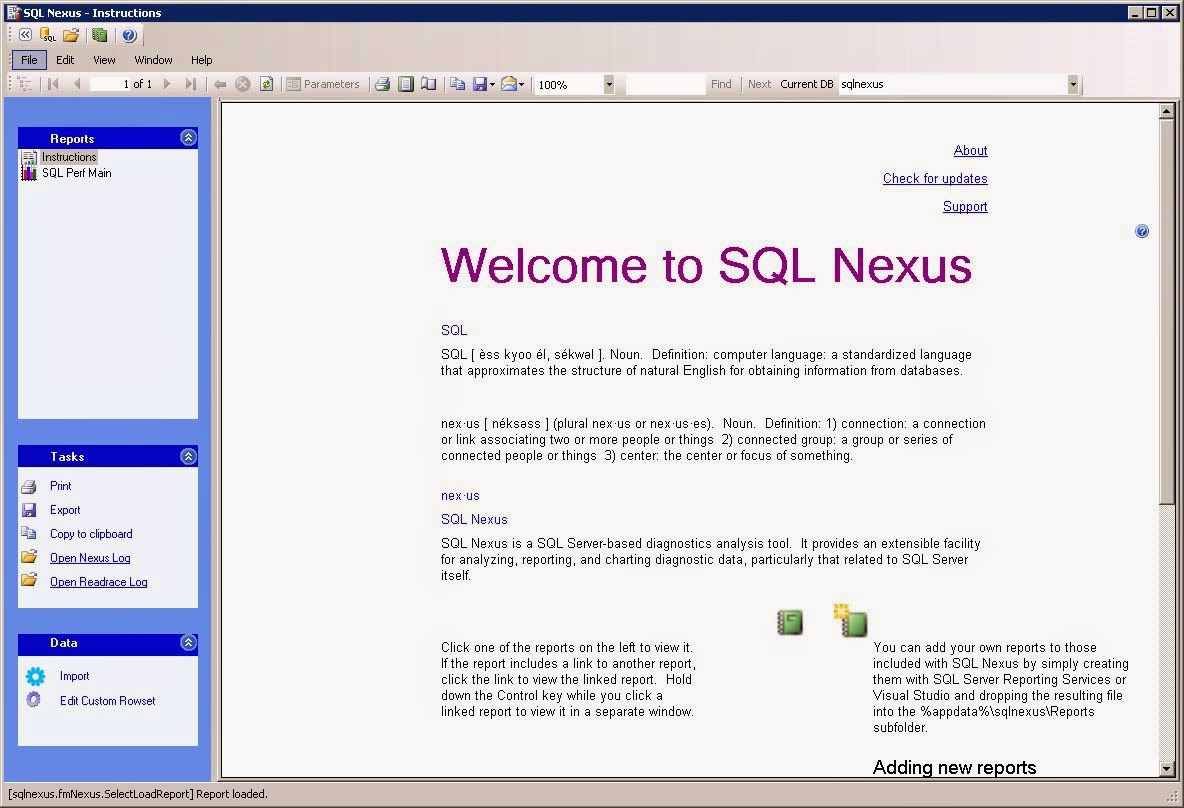The width and height of the screenshot is (1184, 808).
Task: Open Nexus Log link
Action: pyautogui.click(x=90, y=558)
